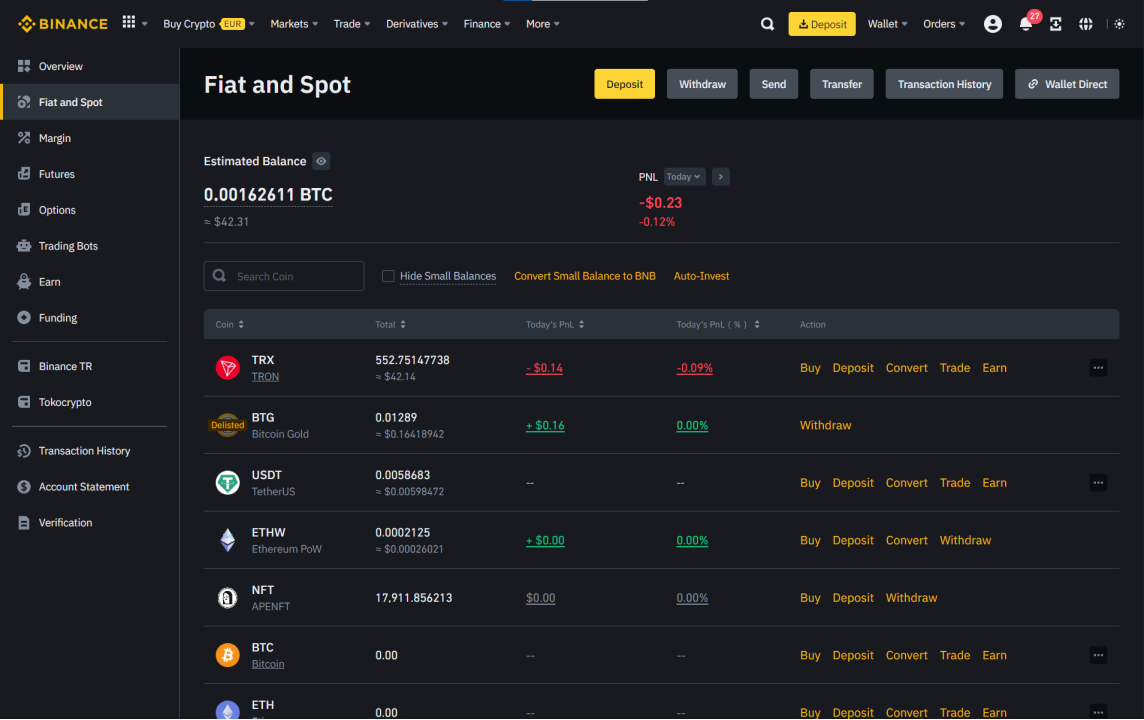Click the header Withdraw button
The width and height of the screenshot is (1144, 720).
pyautogui.click(x=702, y=84)
